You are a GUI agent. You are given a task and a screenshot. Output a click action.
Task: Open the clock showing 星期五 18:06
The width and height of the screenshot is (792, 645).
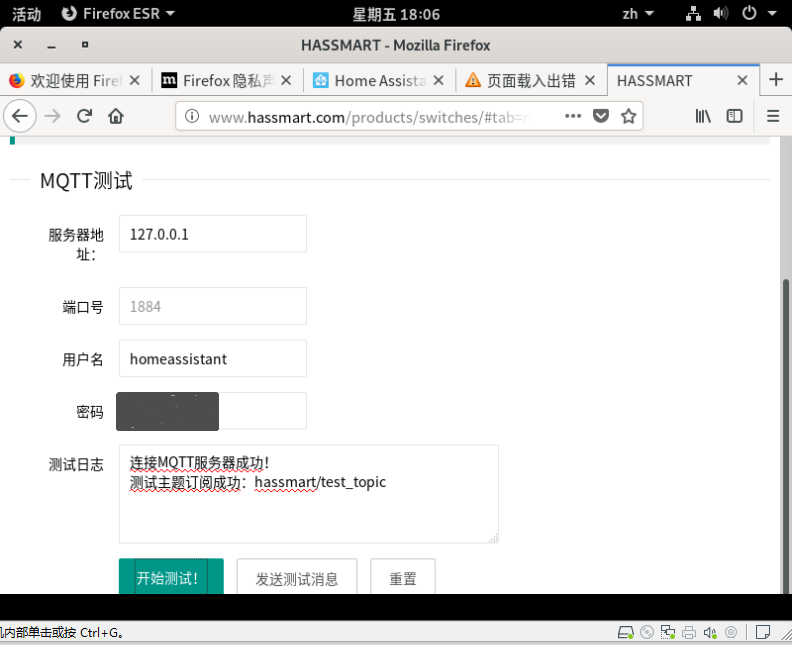pos(396,14)
